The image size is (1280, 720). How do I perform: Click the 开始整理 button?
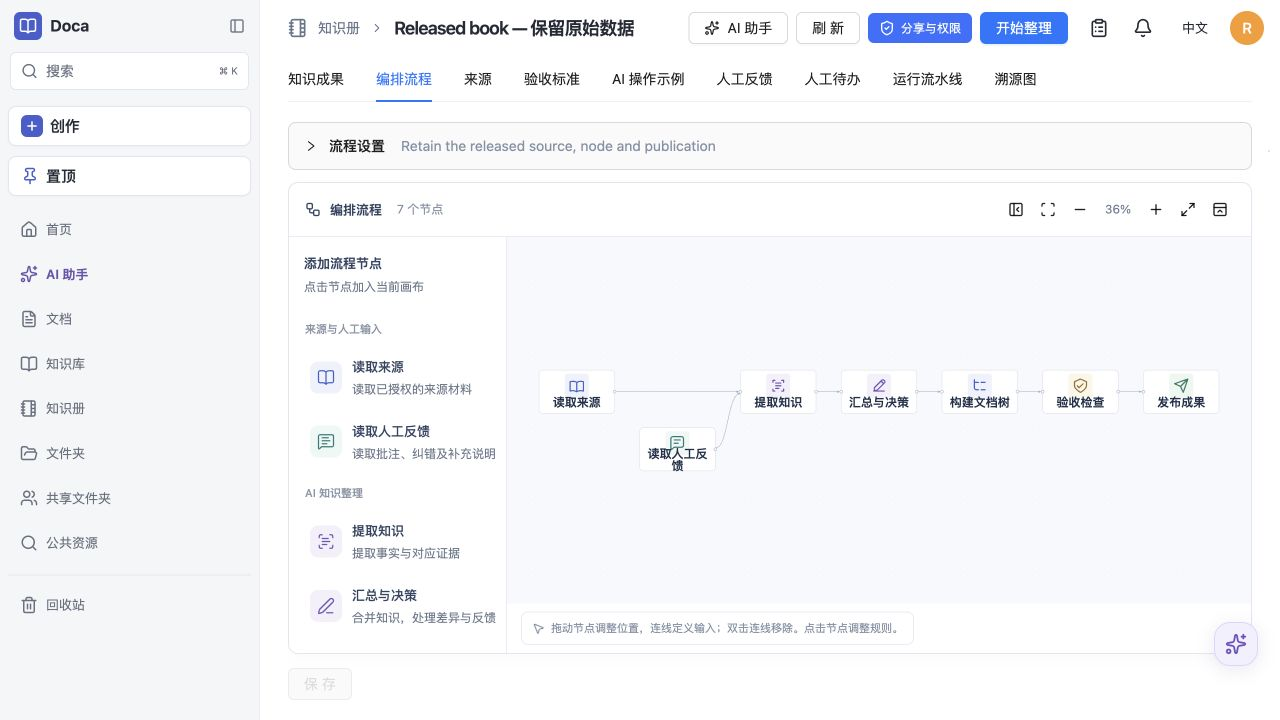tap(1024, 28)
